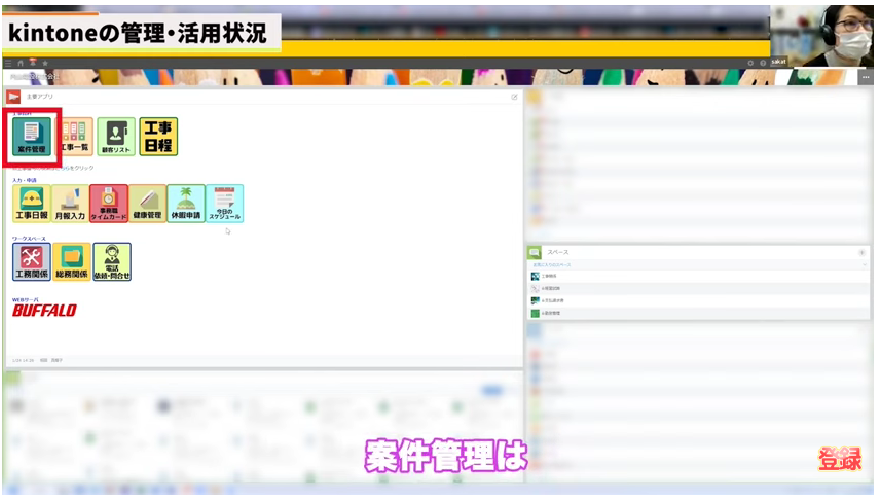Open the 電話依頼・問合せ tile
This screenshot has width=874, height=495.
point(112,262)
